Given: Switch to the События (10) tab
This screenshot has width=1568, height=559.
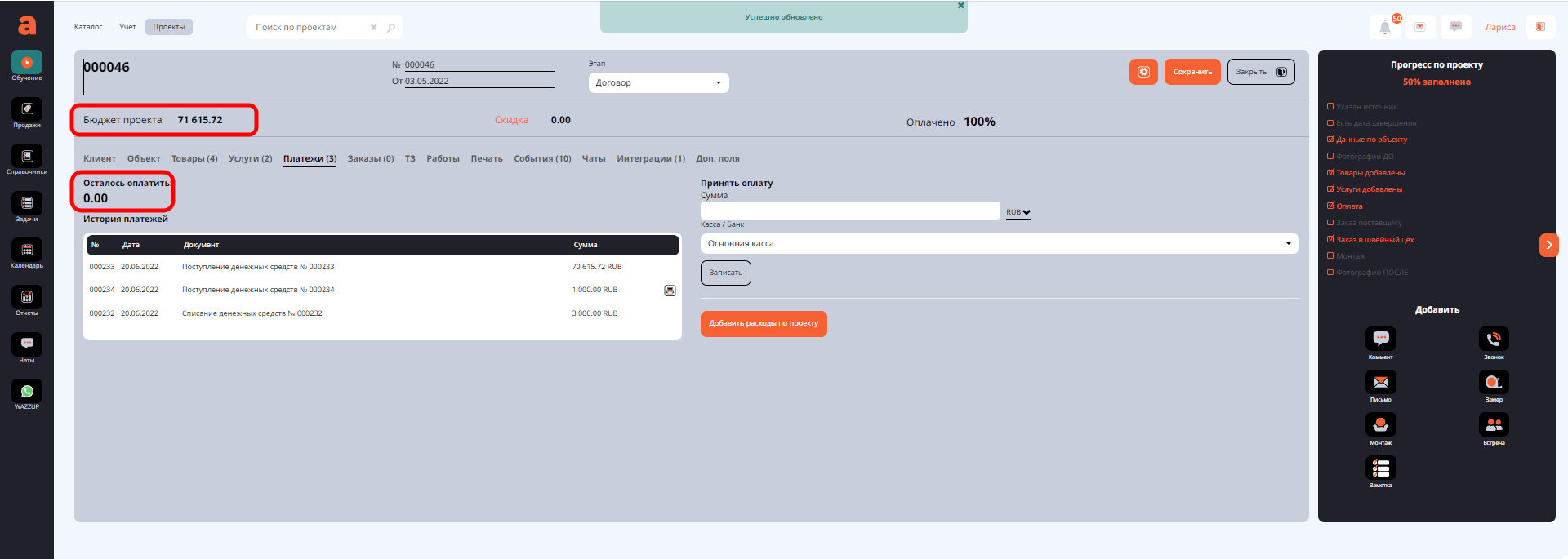Looking at the screenshot, I should [x=542, y=158].
